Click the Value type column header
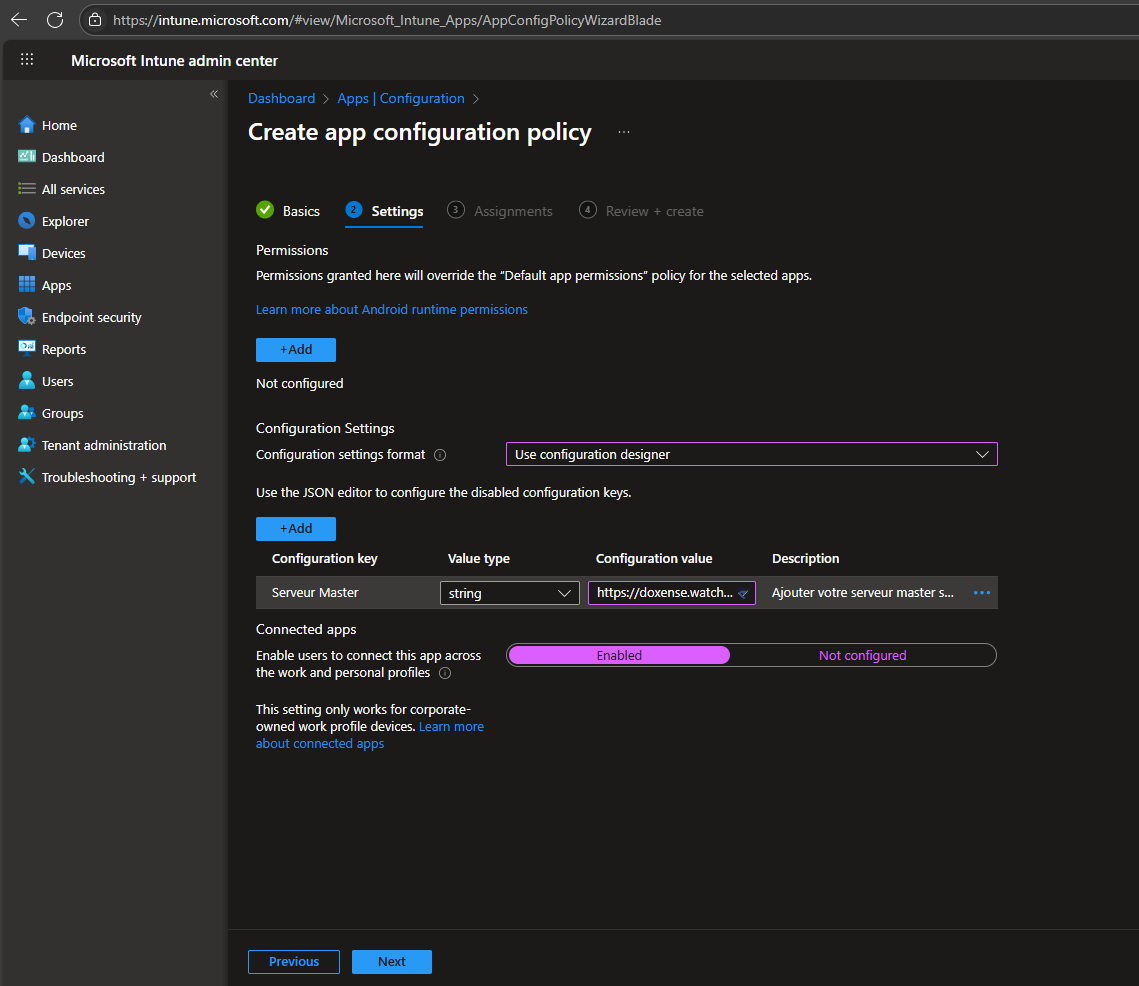 (479, 558)
